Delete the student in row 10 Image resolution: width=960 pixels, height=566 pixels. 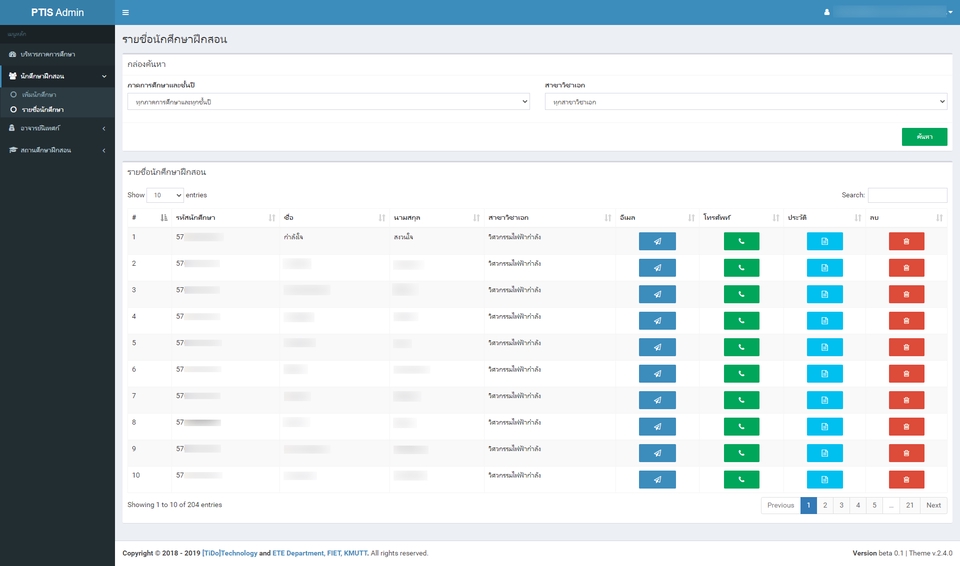[x=906, y=480]
